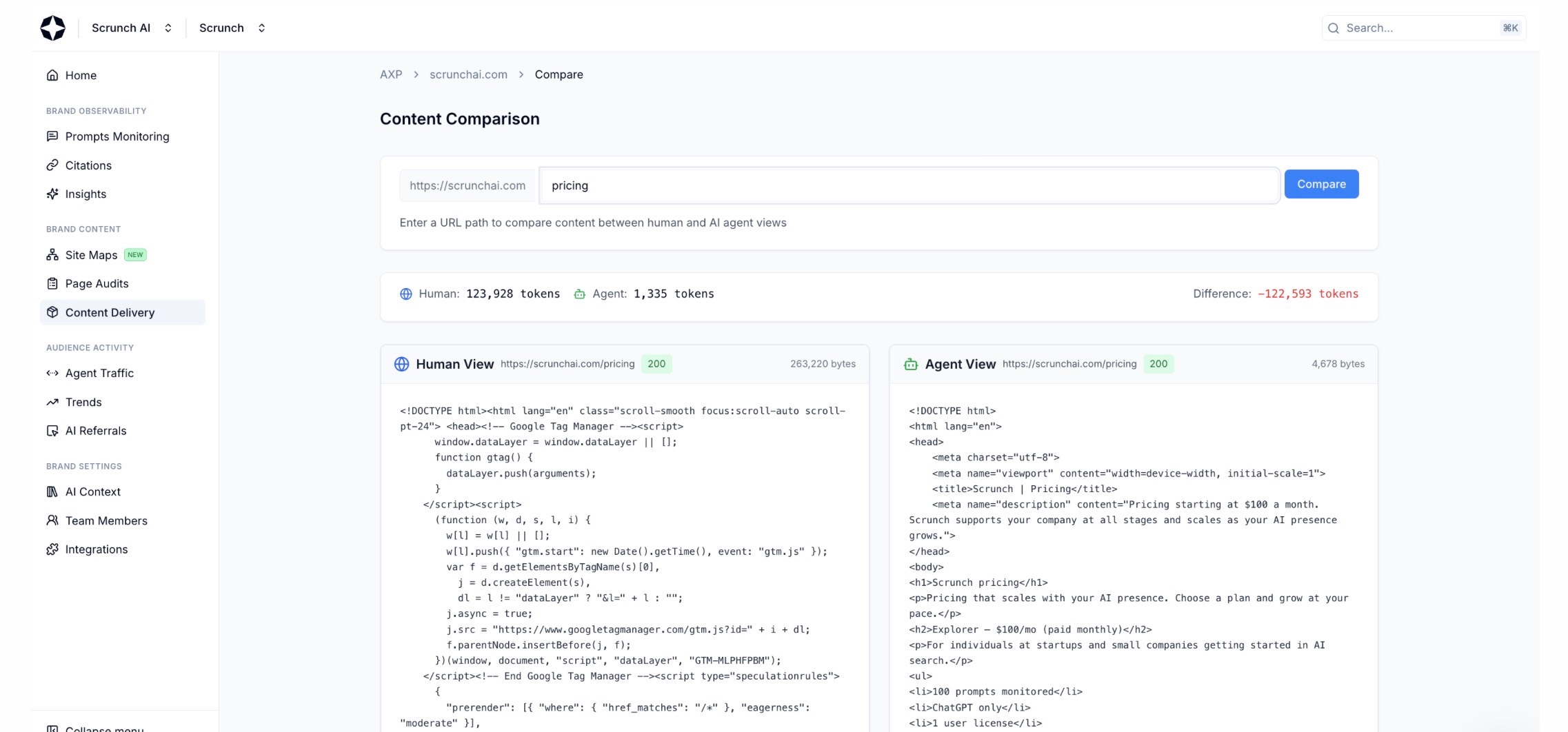Viewport: 1568px width, 732px height.
Task: Click the Trends line-chart icon
Action: pyautogui.click(x=52, y=402)
